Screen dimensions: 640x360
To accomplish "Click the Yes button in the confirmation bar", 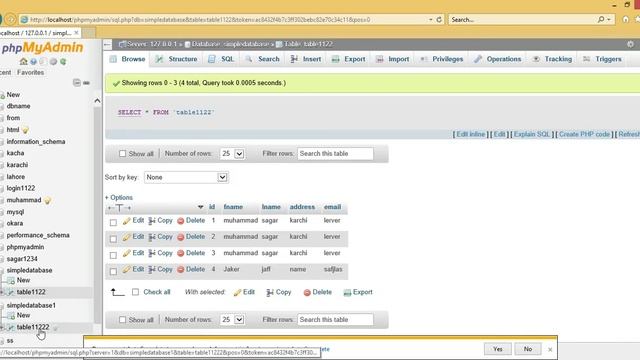I will coord(497,349).
